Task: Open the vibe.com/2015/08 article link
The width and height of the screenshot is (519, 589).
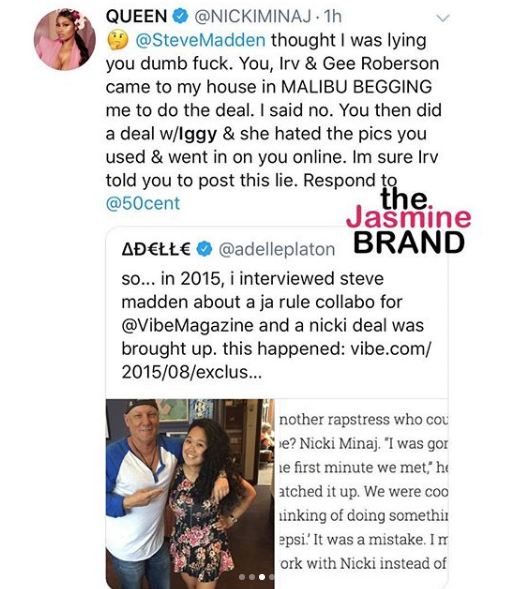Action: (x=276, y=361)
